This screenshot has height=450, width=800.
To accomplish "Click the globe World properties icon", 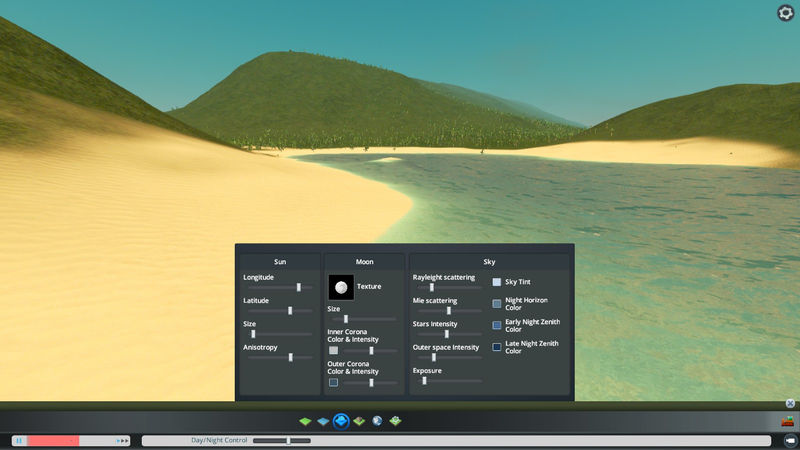I will click(377, 422).
